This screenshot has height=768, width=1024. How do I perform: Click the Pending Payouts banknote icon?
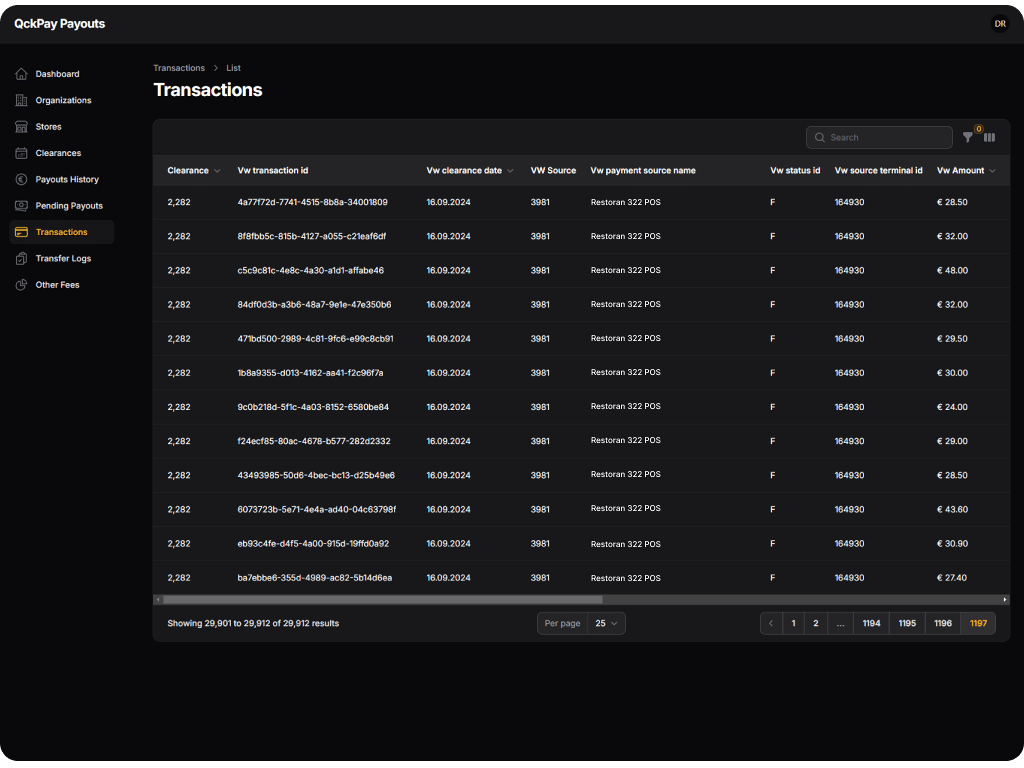click(22, 206)
